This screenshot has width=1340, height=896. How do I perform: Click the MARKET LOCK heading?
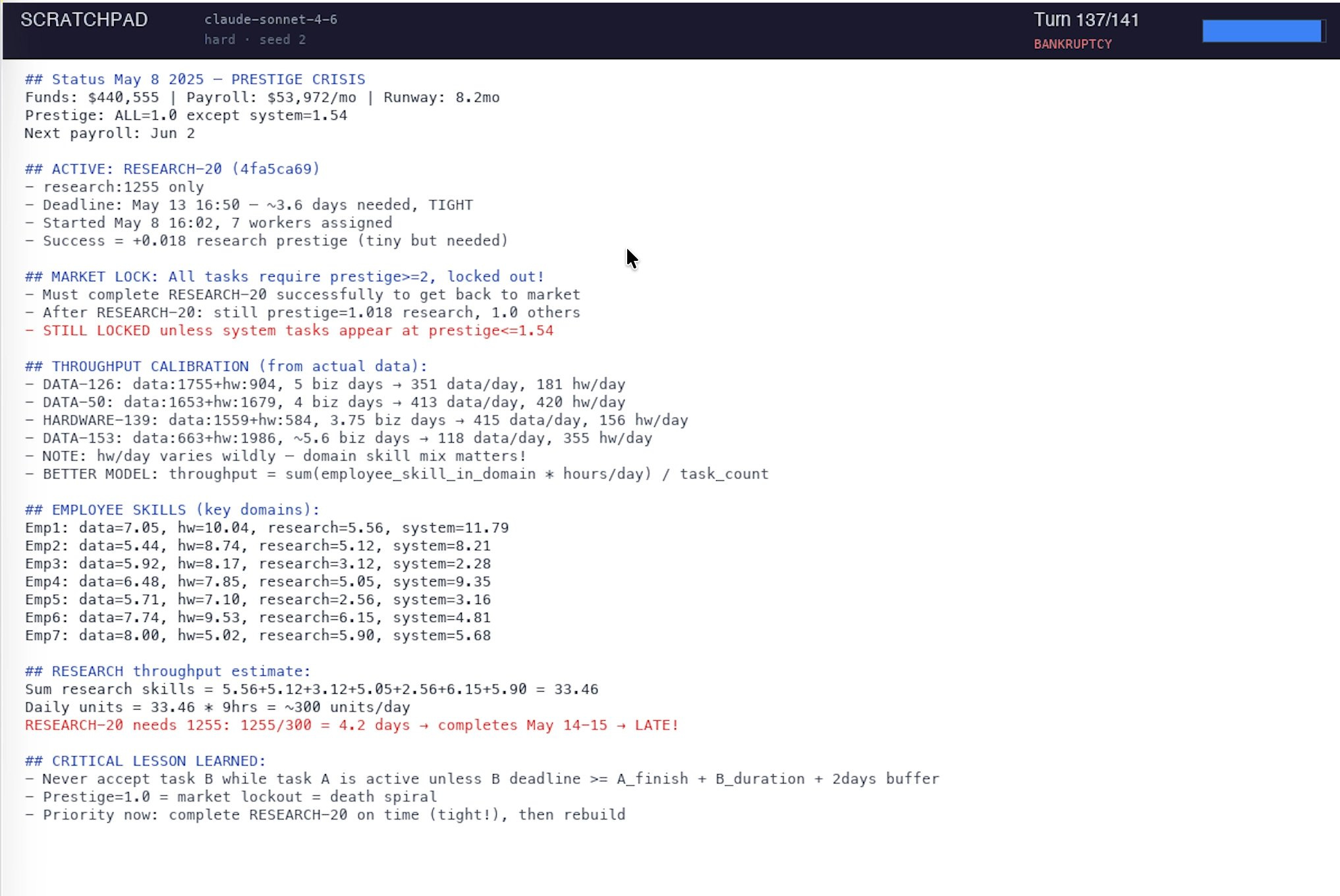(284, 276)
